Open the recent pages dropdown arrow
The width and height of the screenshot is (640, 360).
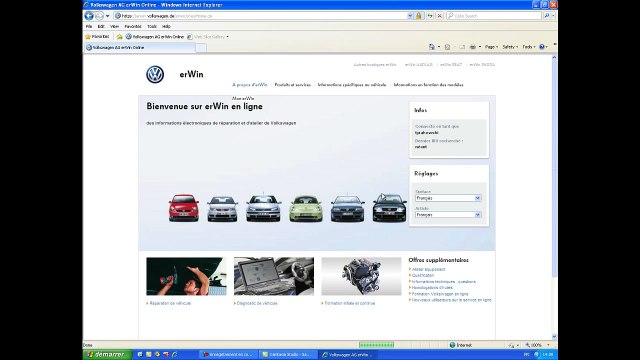107,16
